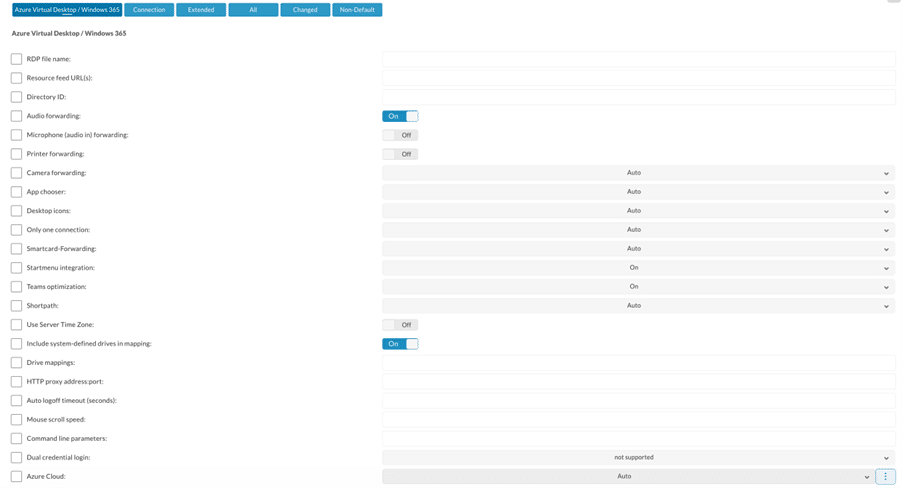Check the Microphone (audio in) forwarding checkbox
Screen dimensions: 902x488
[16, 135]
